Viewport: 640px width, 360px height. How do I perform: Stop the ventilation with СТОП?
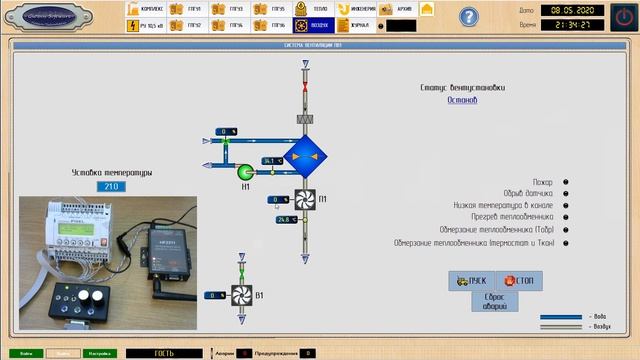coord(519,281)
